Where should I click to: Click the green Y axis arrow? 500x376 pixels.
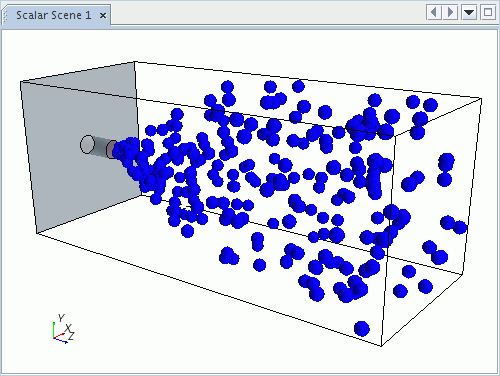[x=54, y=330]
